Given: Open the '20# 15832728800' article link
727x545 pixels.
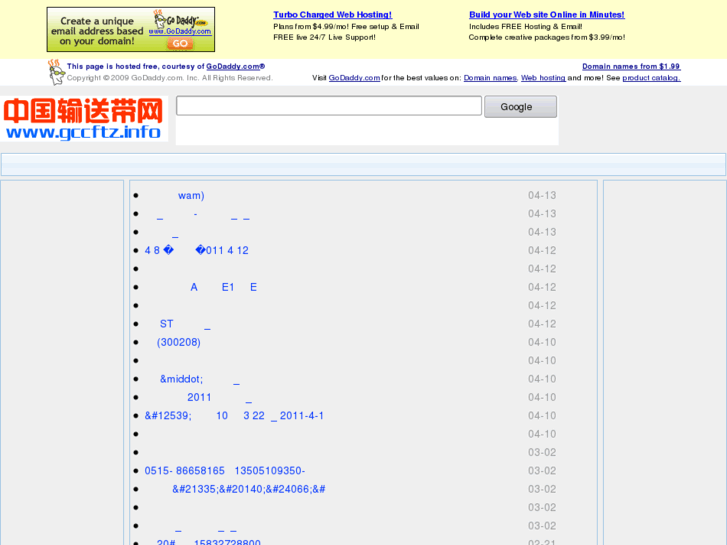Looking at the screenshot, I should point(209,543).
